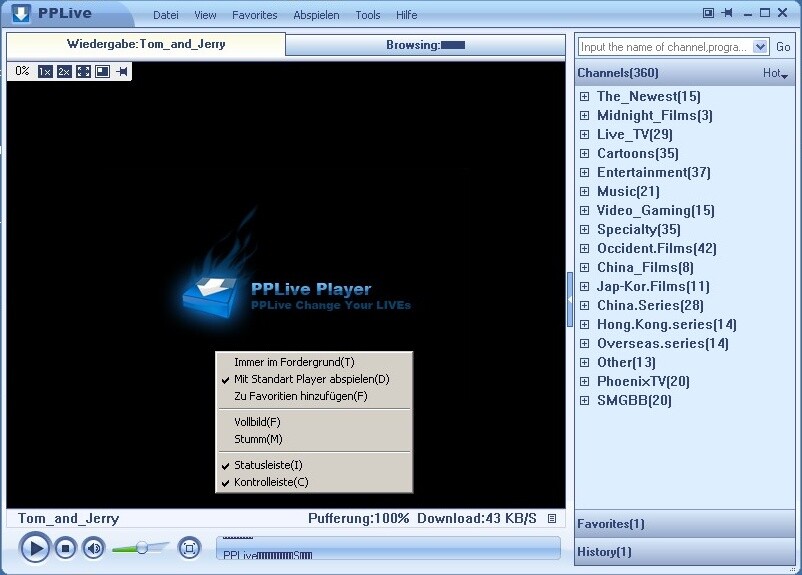Open the Favorites menu
Viewport: 802px width, 575px height.
click(254, 15)
